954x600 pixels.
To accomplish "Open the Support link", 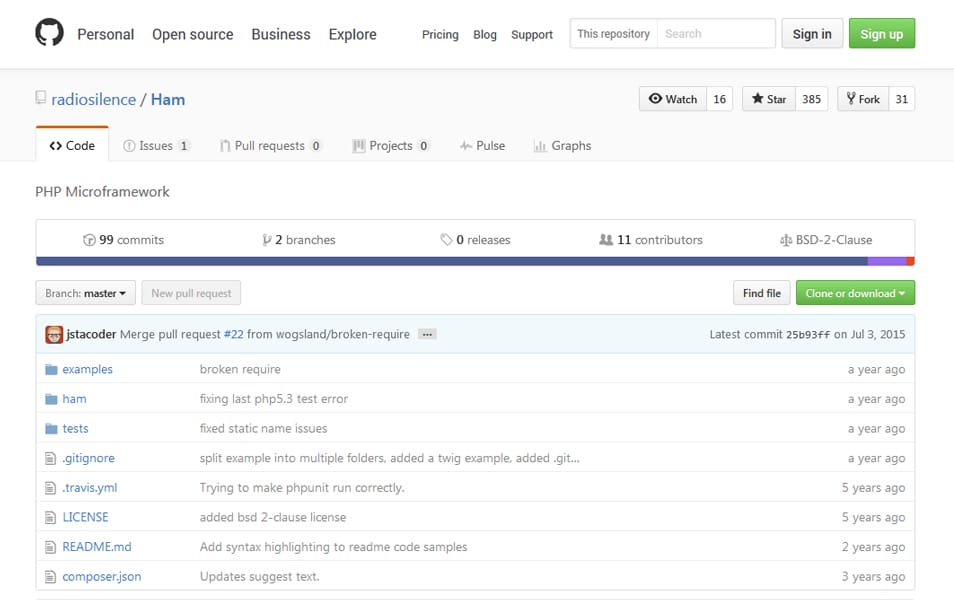I will [x=532, y=35].
